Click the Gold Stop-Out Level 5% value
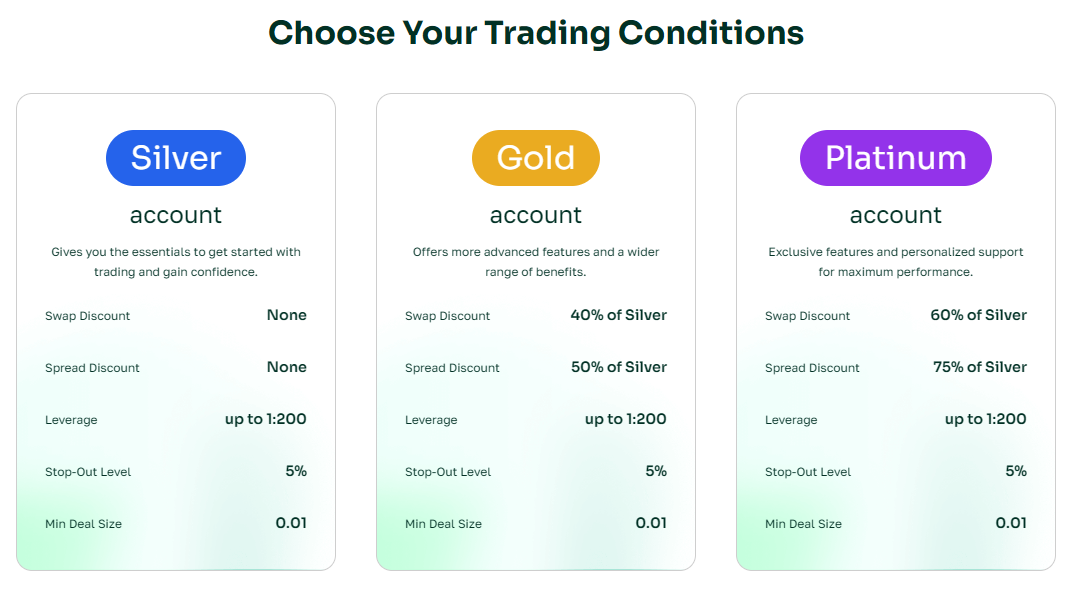 click(x=655, y=471)
